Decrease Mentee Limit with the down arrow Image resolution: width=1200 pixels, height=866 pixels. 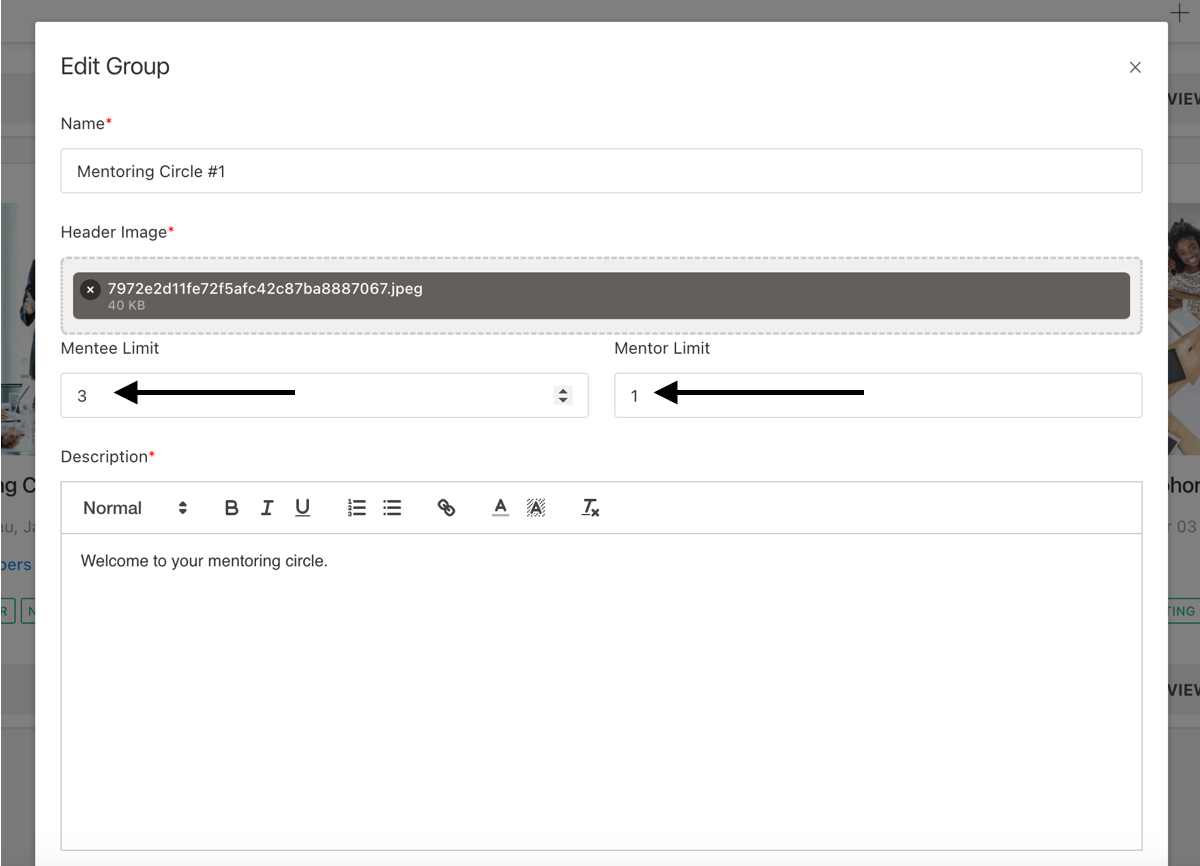coord(563,400)
